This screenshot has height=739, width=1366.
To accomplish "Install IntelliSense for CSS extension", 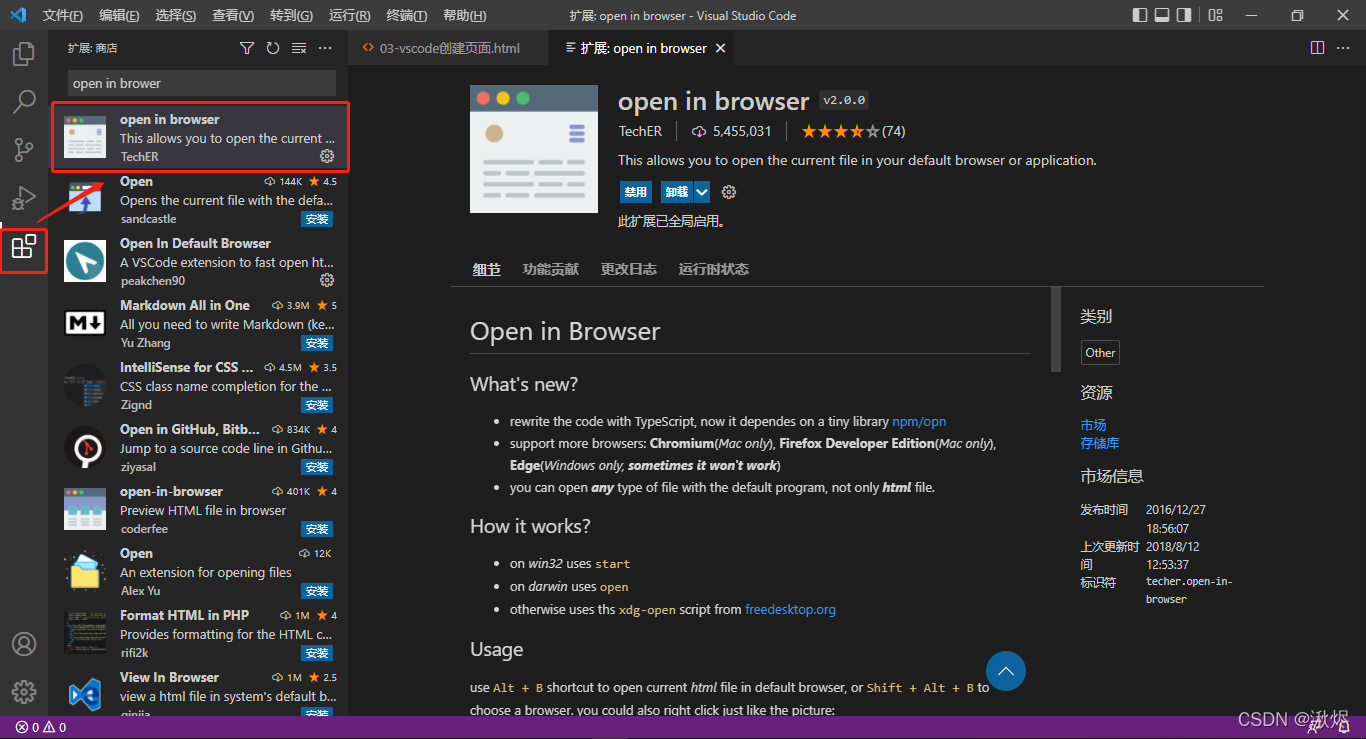I will (x=317, y=405).
